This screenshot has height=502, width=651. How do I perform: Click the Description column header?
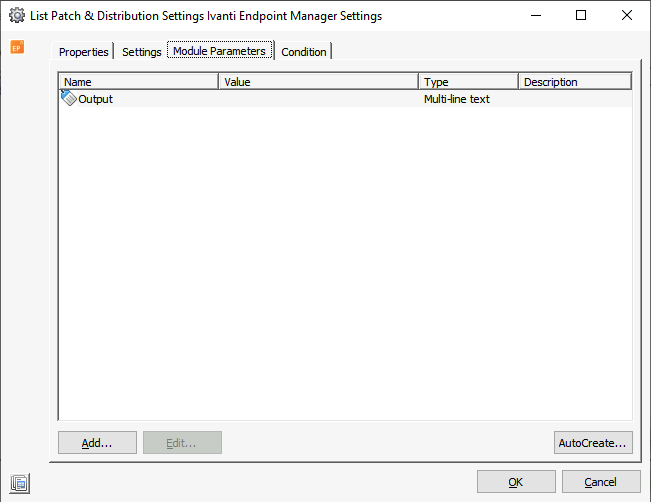[x=575, y=82]
